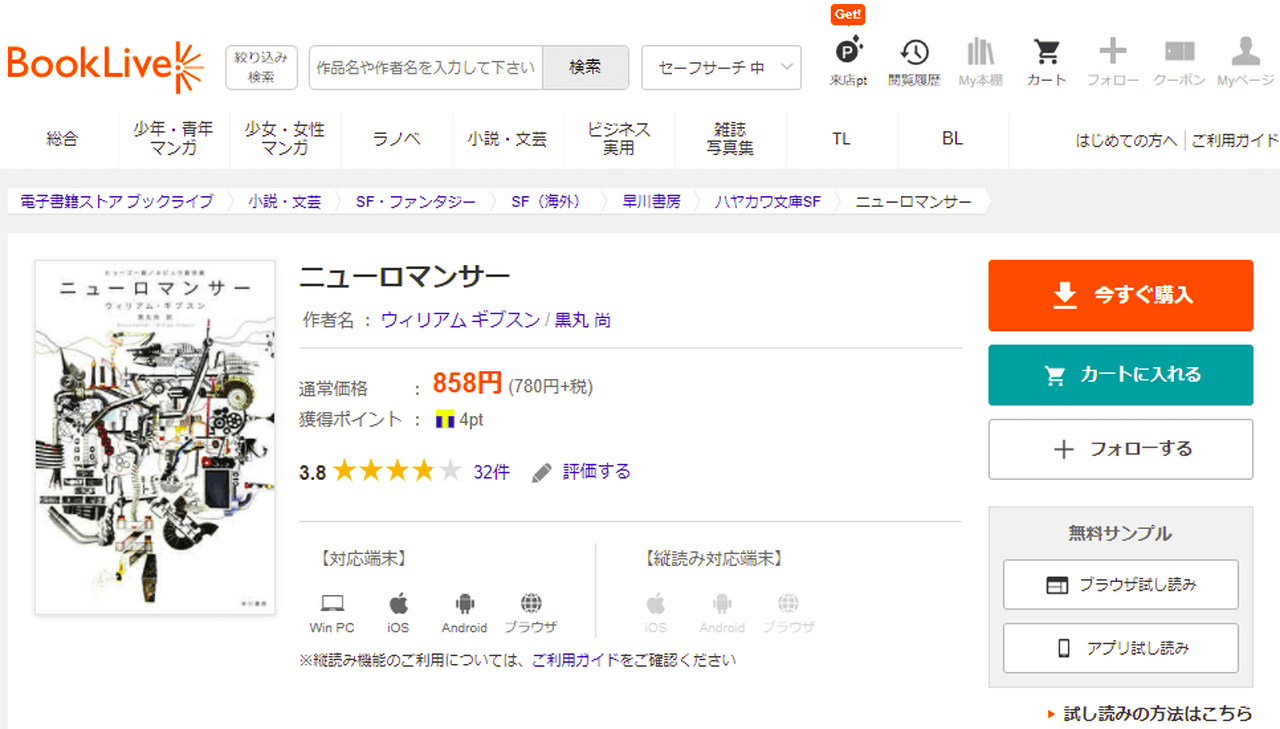1280x729 pixels.
Task: Open the 閲覧履歴 browsing history icon
Action: (x=914, y=61)
